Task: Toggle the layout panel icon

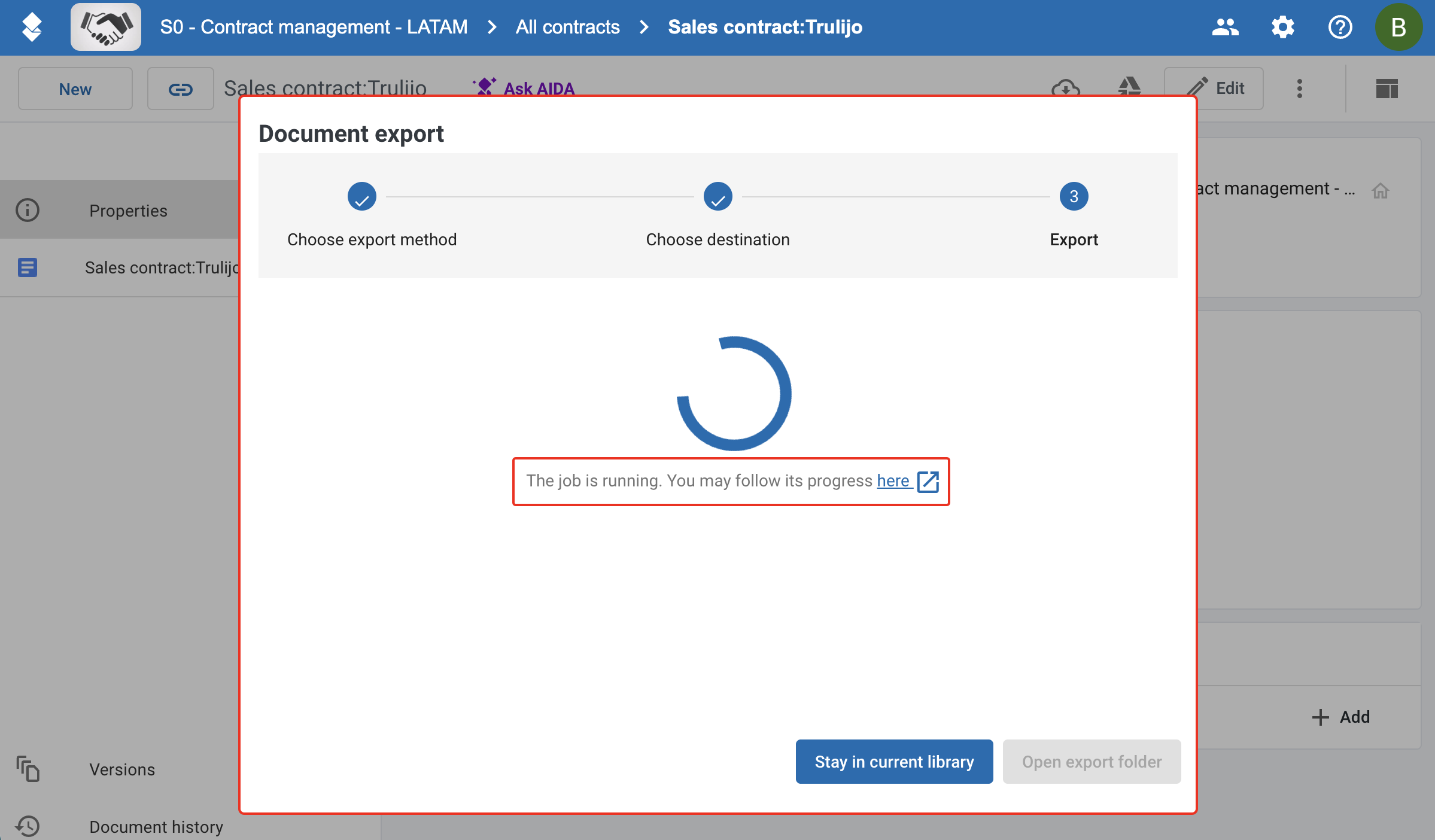Action: pyautogui.click(x=1387, y=89)
